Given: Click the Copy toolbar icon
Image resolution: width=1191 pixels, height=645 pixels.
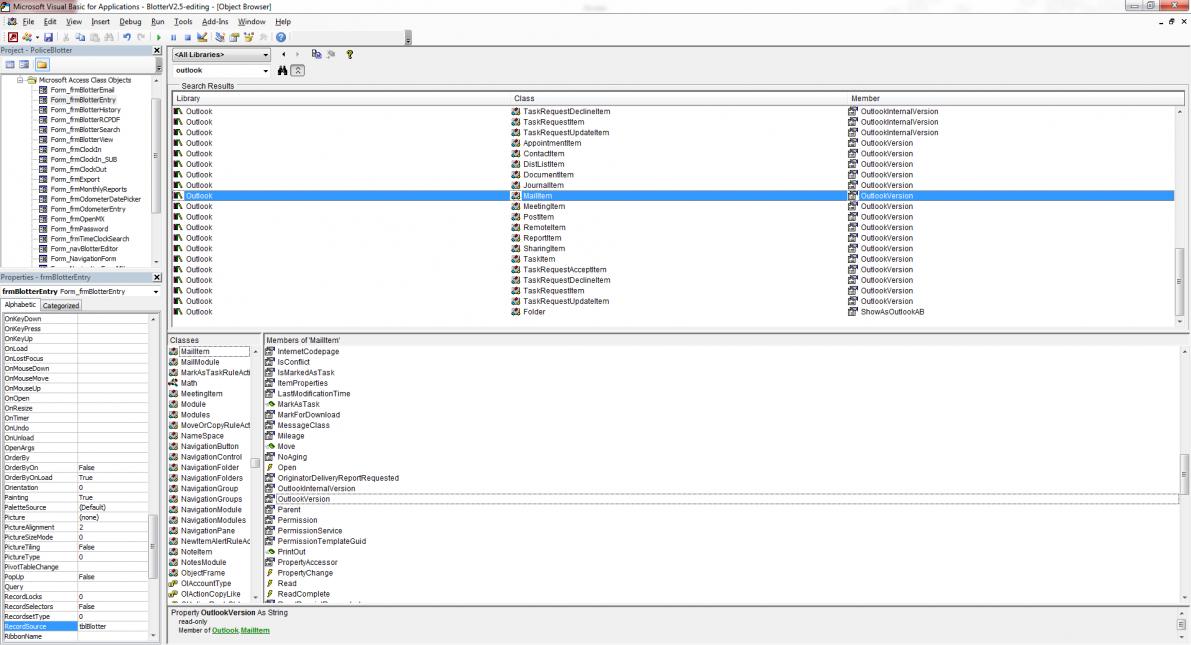Looking at the screenshot, I should (81, 37).
